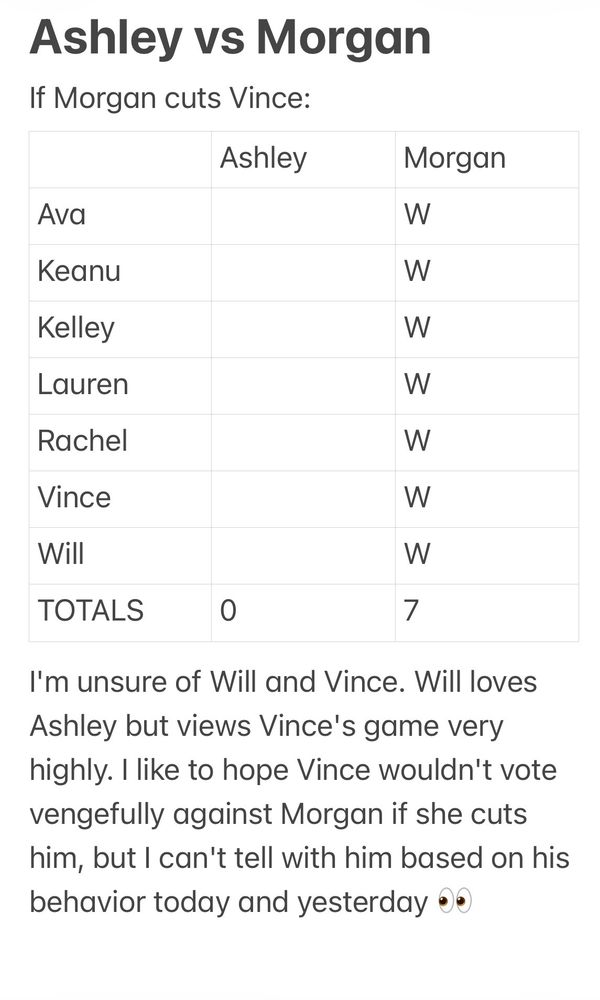The height and width of the screenshot is (1000, 600).
Task: Click the W in Ava's Morgan cell
Action: point(418,215)
